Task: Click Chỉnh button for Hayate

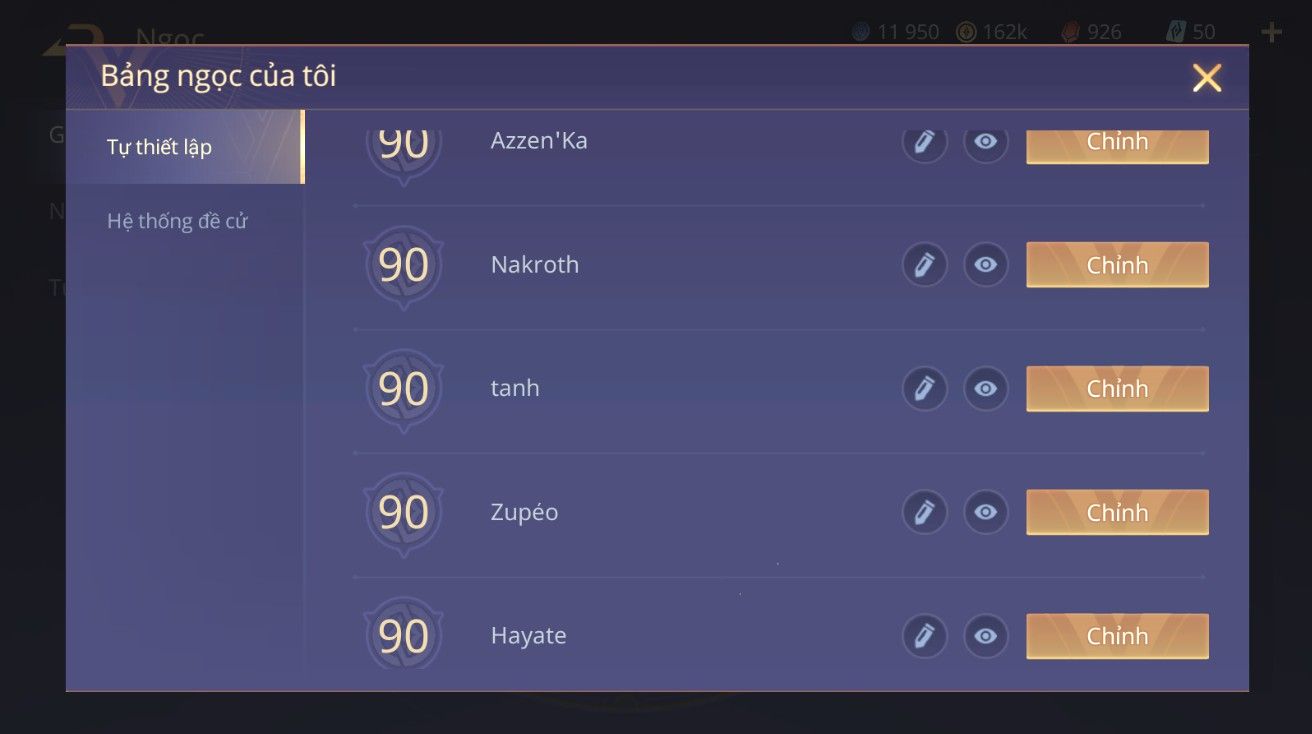Action: coord(1117,636)
